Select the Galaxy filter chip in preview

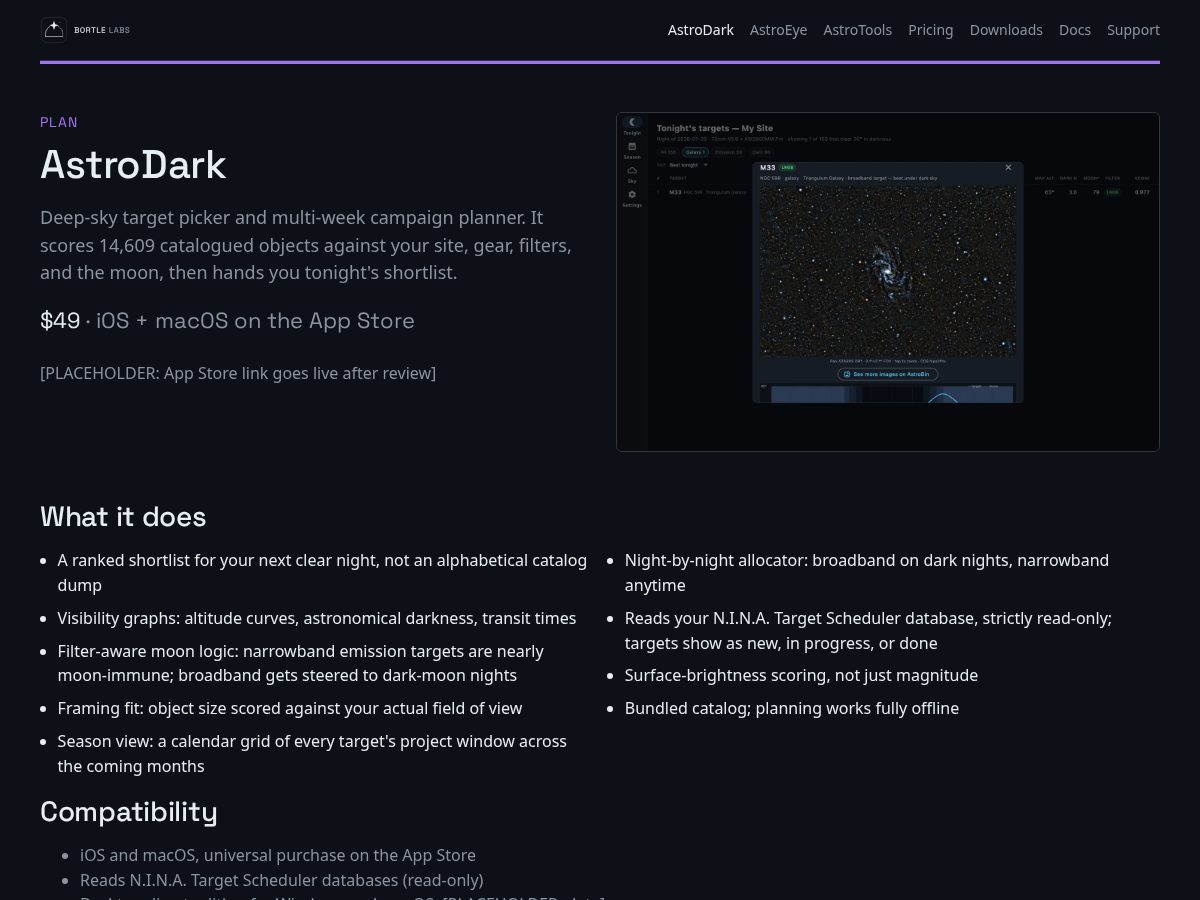click(695, 152)
